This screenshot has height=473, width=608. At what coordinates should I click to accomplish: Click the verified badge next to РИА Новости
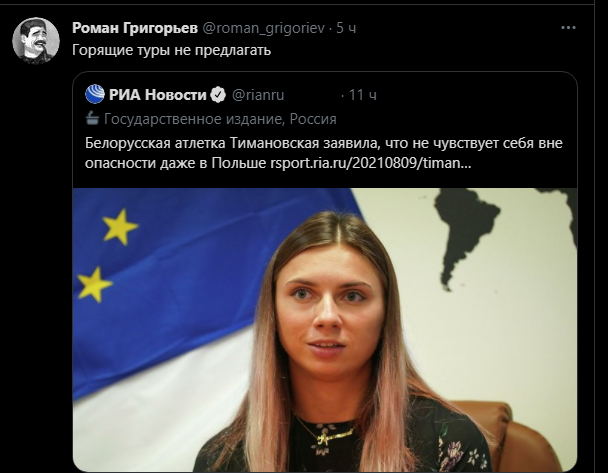218,95
